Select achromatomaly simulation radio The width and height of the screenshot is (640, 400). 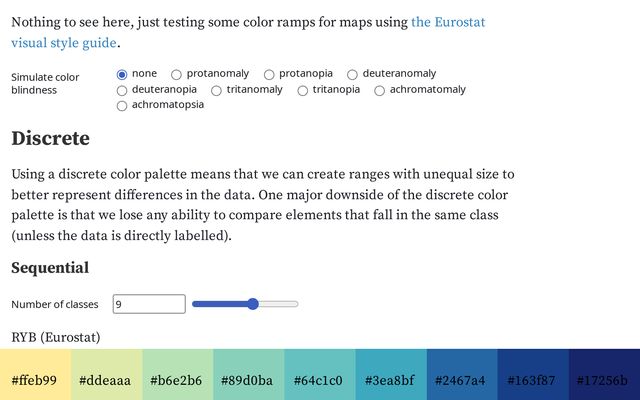[x=380, y=90]
